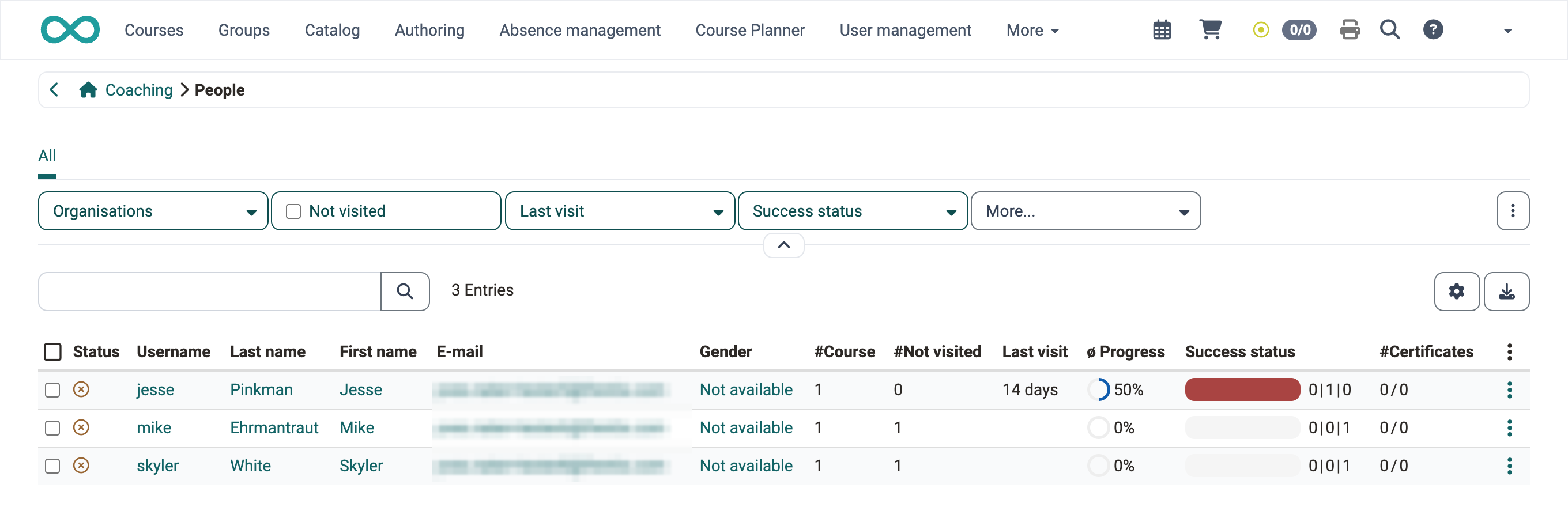This screenshot has height=507, width=1568.
Task: Switch to Authoring
Action: coord(429,31)
